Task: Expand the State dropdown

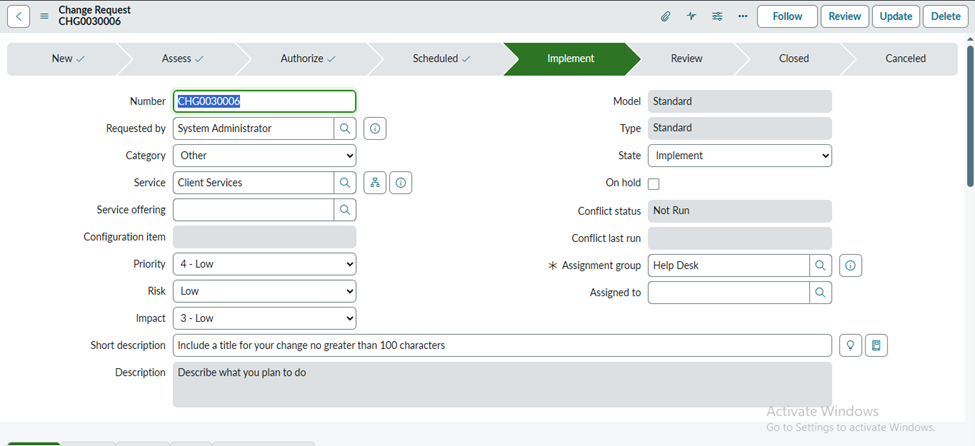Action: [x=739, y=156]
